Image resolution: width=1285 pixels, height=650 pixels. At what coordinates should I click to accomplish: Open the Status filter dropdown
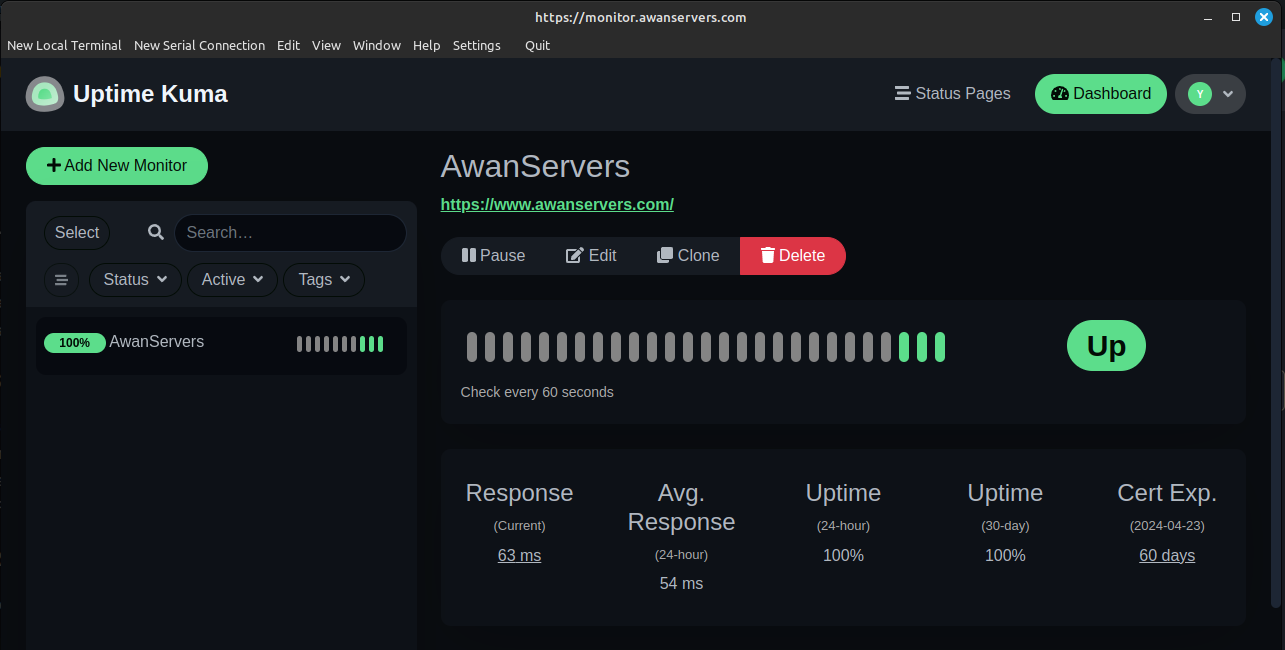click(135, 280)
